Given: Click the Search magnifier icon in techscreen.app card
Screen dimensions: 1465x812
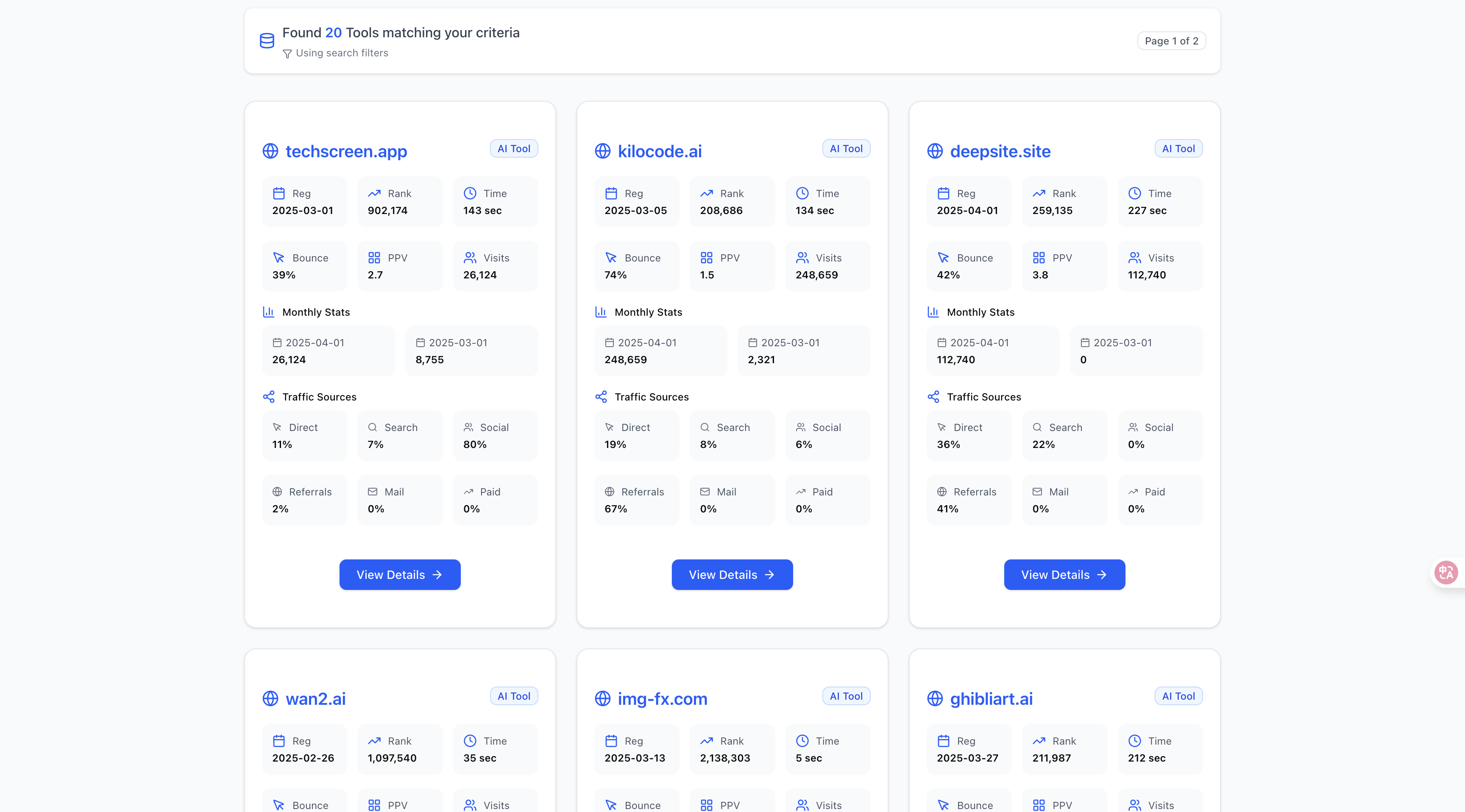Looking at the screenshot, I should tap(373, 427).
